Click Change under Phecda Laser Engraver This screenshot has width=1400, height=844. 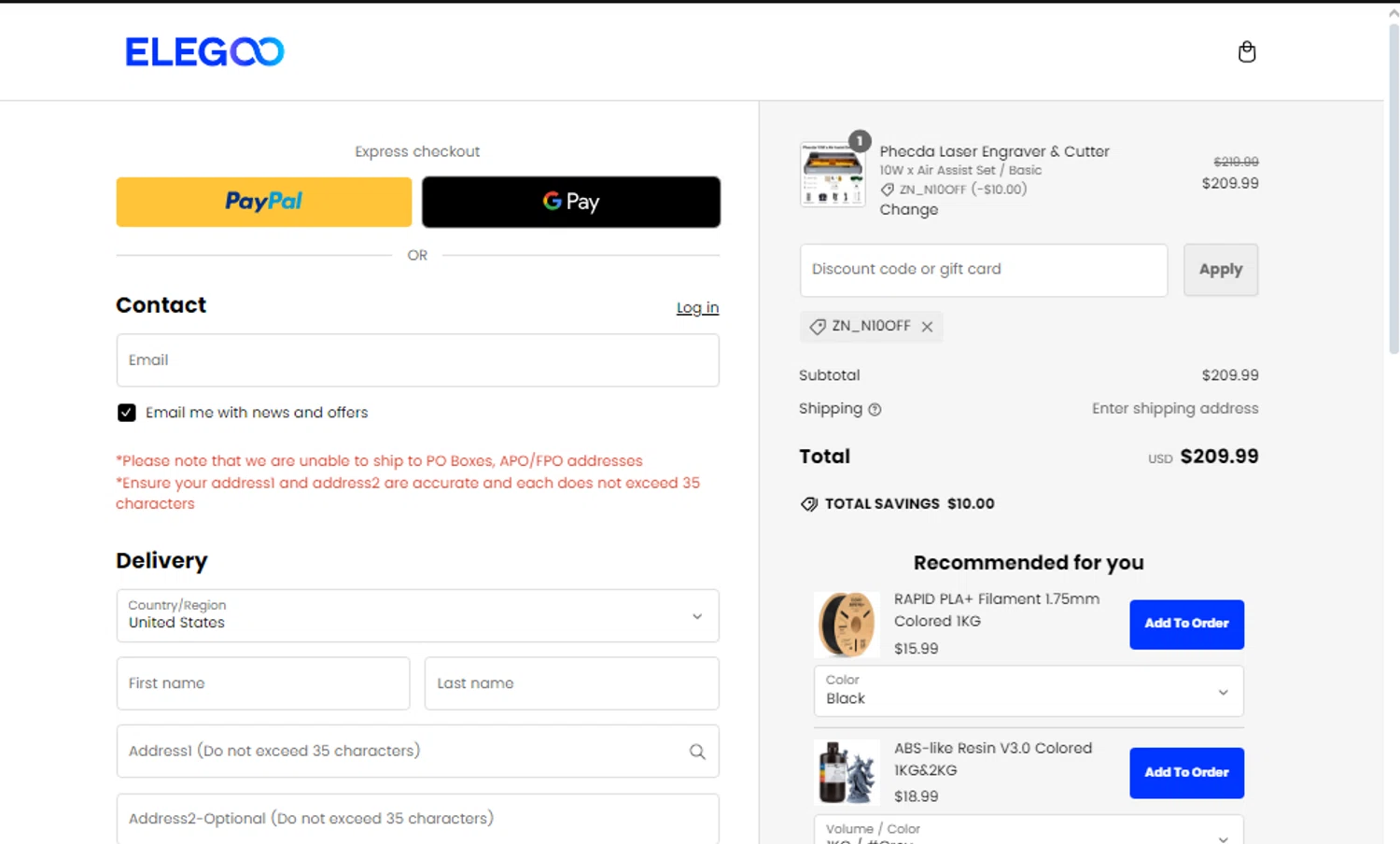tap(908, 210)
